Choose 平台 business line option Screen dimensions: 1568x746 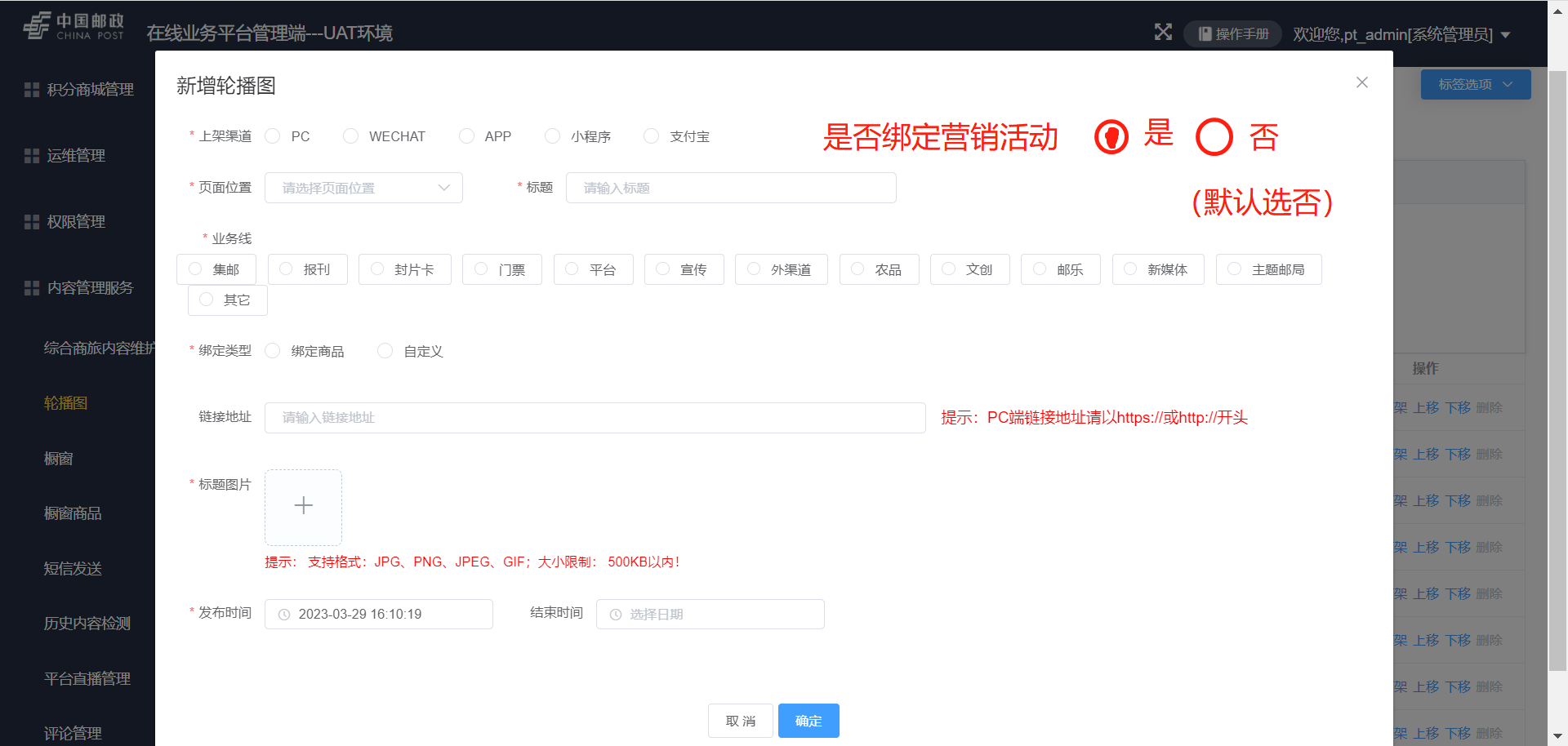594,269
